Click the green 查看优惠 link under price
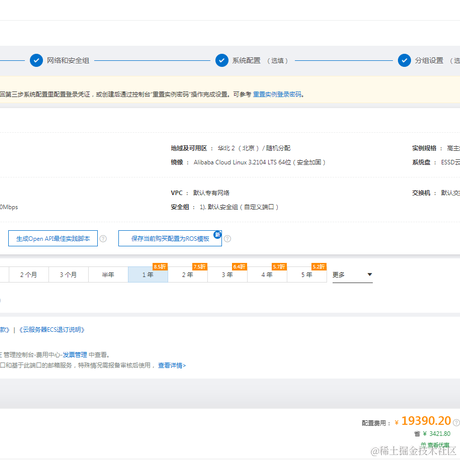 click(435, 445)
